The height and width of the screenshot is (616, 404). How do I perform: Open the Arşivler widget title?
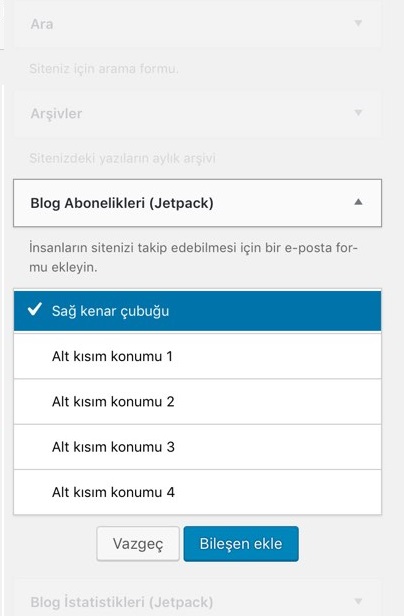56,114
